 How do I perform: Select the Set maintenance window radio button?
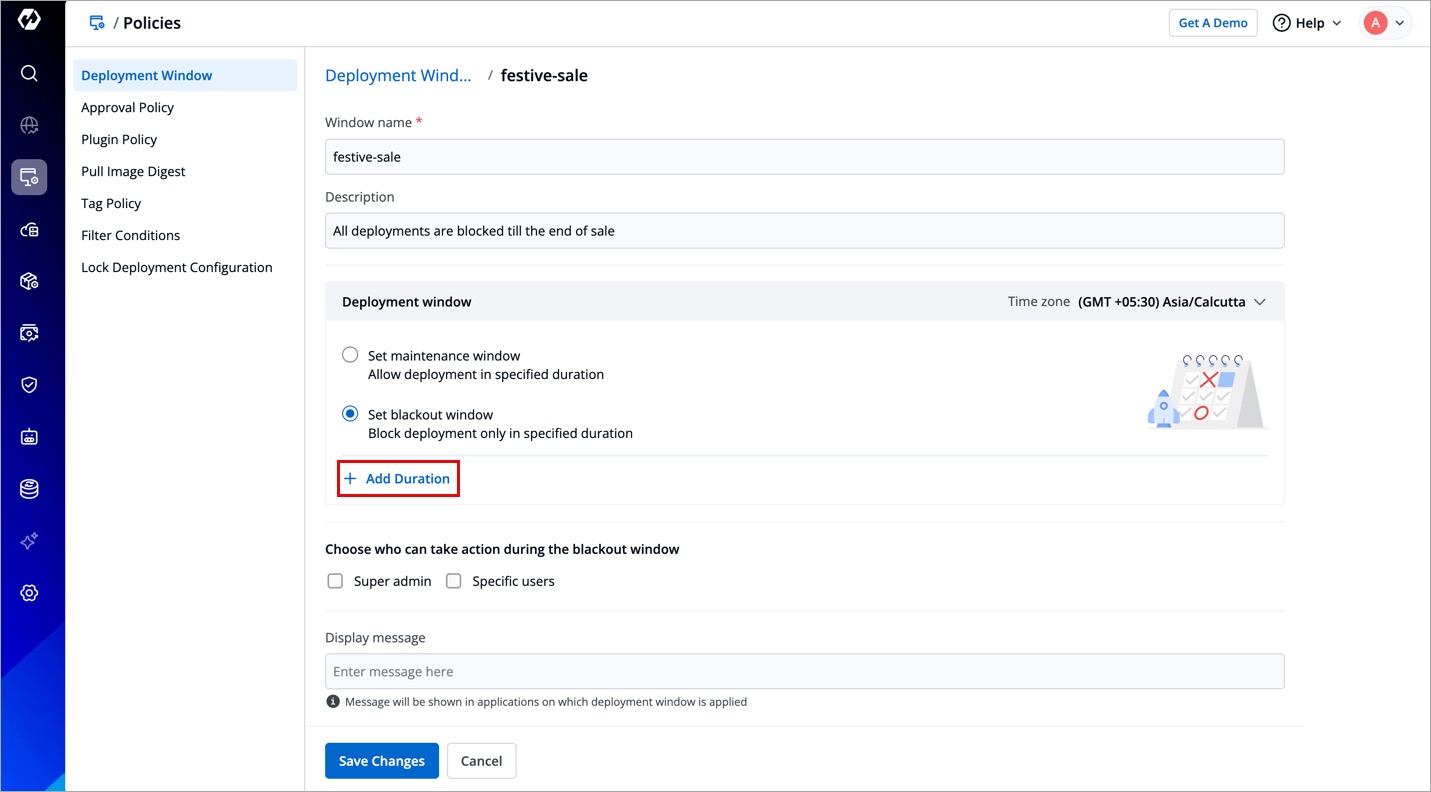350,355
